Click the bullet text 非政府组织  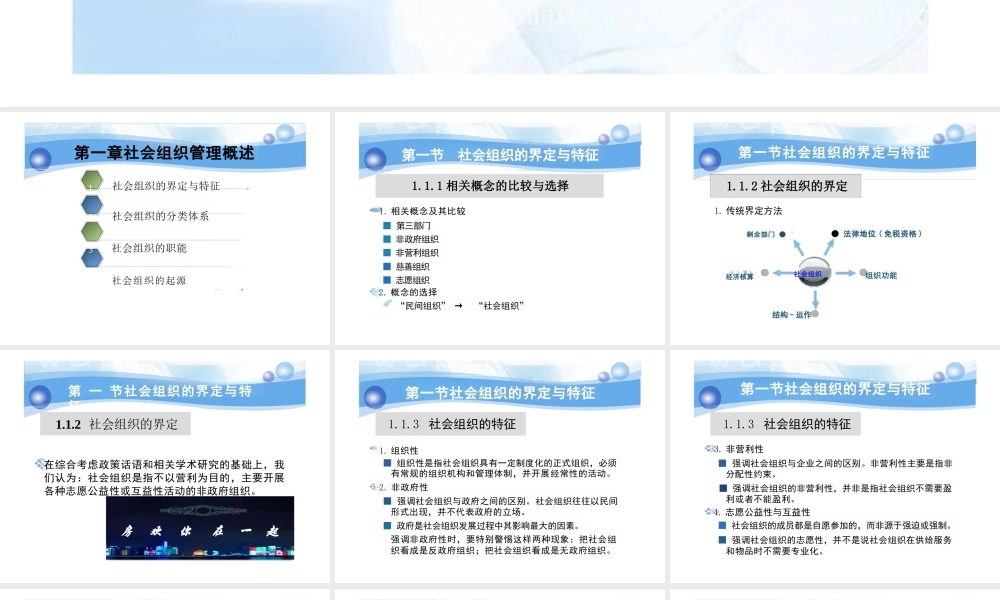(x=417, y=239)
